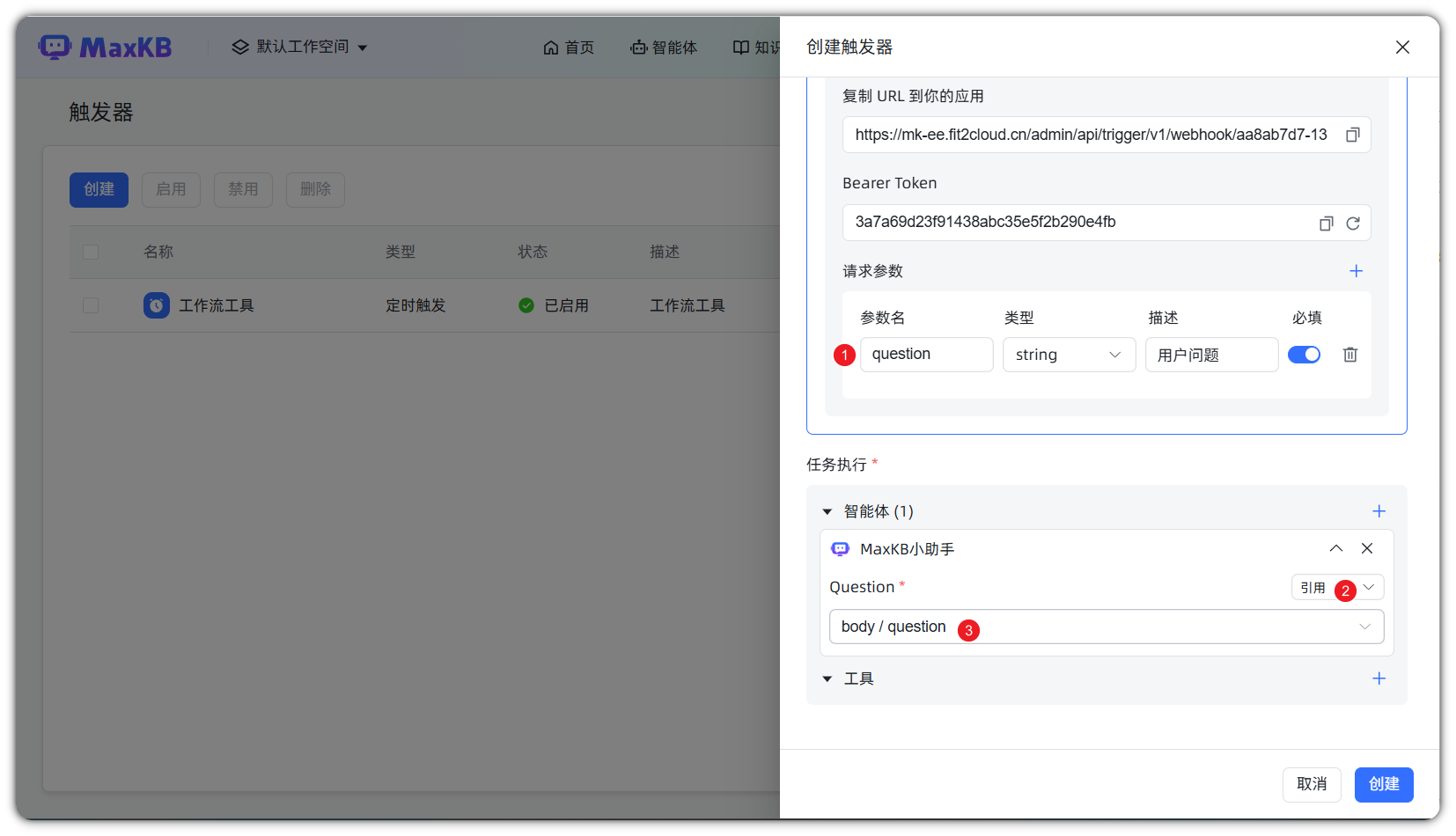Remove the MaxKB小助手 agent
Image resolution: width=1456 pixels, height=836 pixels.
(1367, 548)
